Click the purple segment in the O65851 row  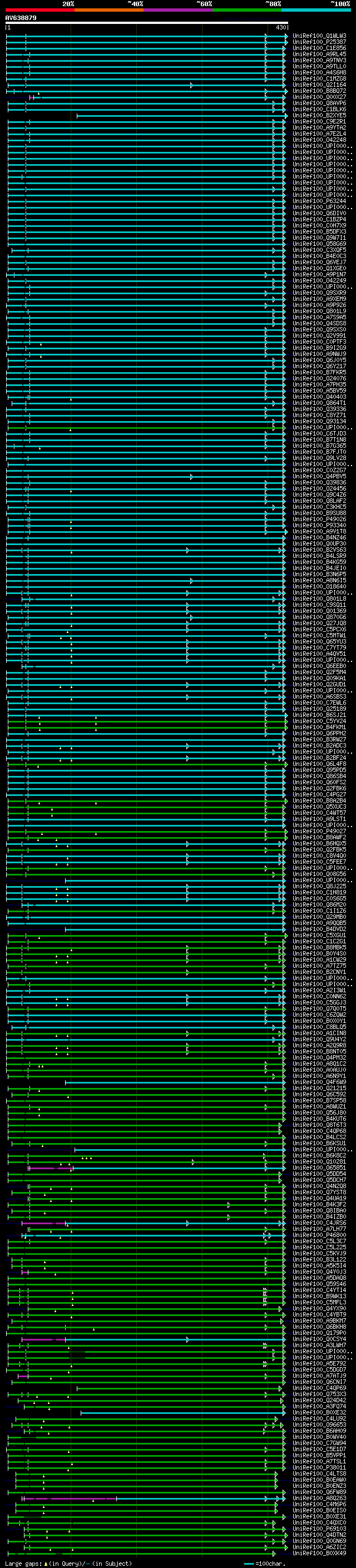[50, 1169]
